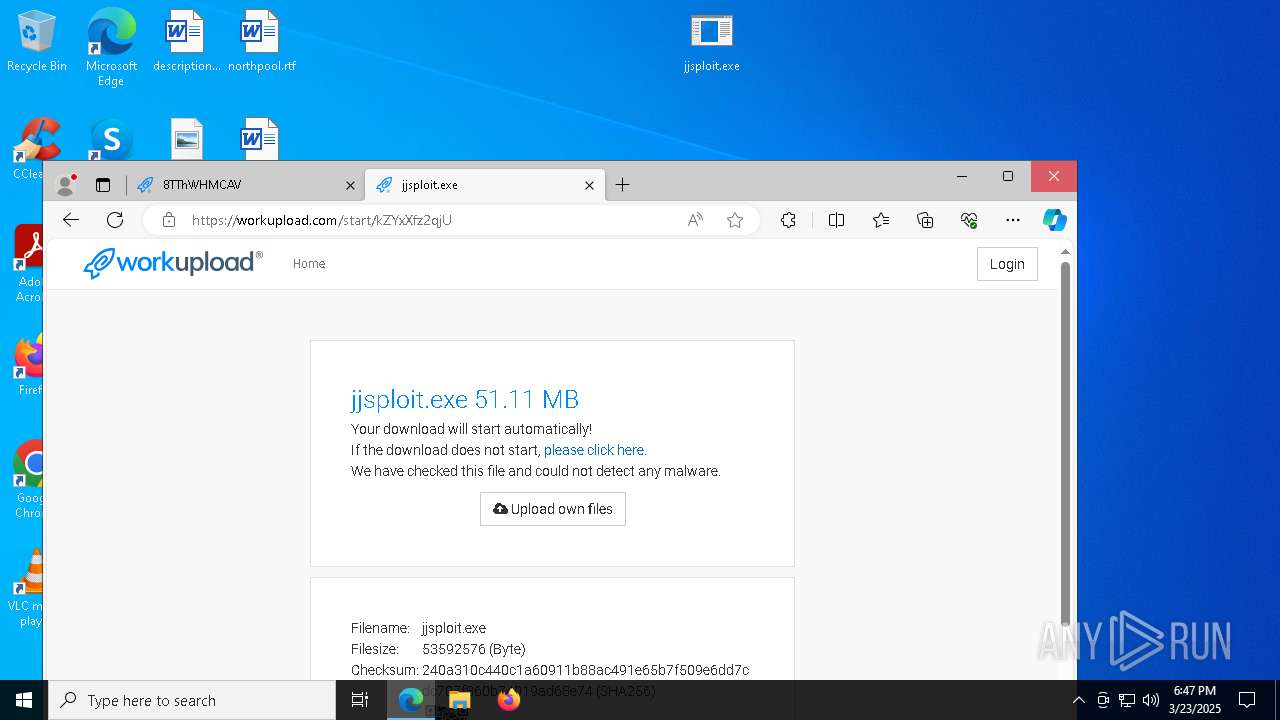Click taskbar search box

192,700
